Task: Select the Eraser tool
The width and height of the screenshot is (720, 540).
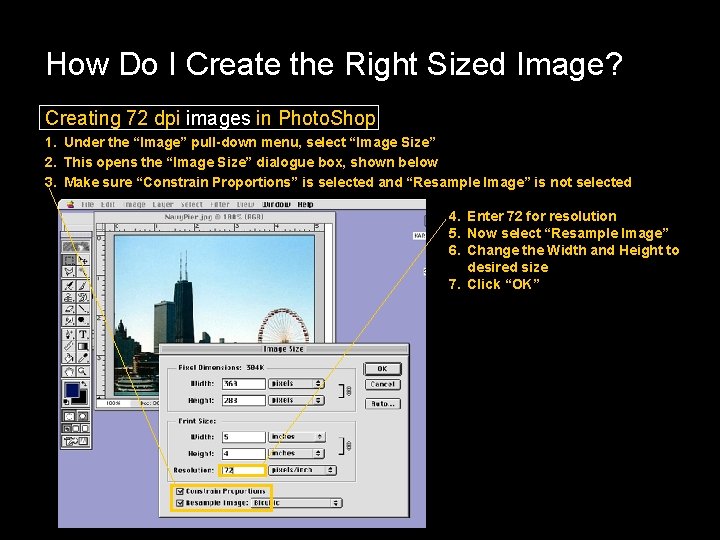Action: (69, 309)
